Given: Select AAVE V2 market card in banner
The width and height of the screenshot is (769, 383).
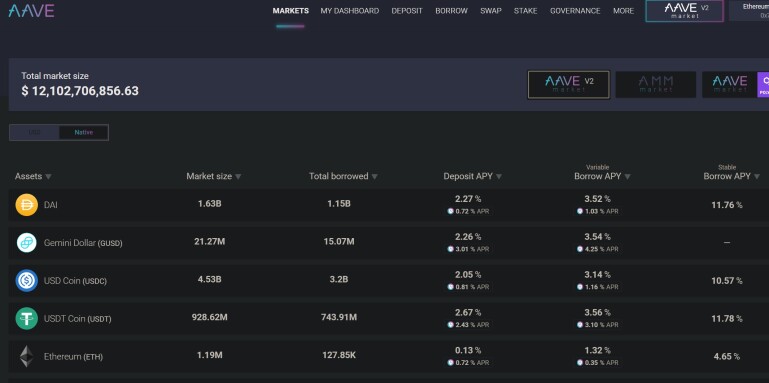Looking at the screenshot, I should click(568, 84).
